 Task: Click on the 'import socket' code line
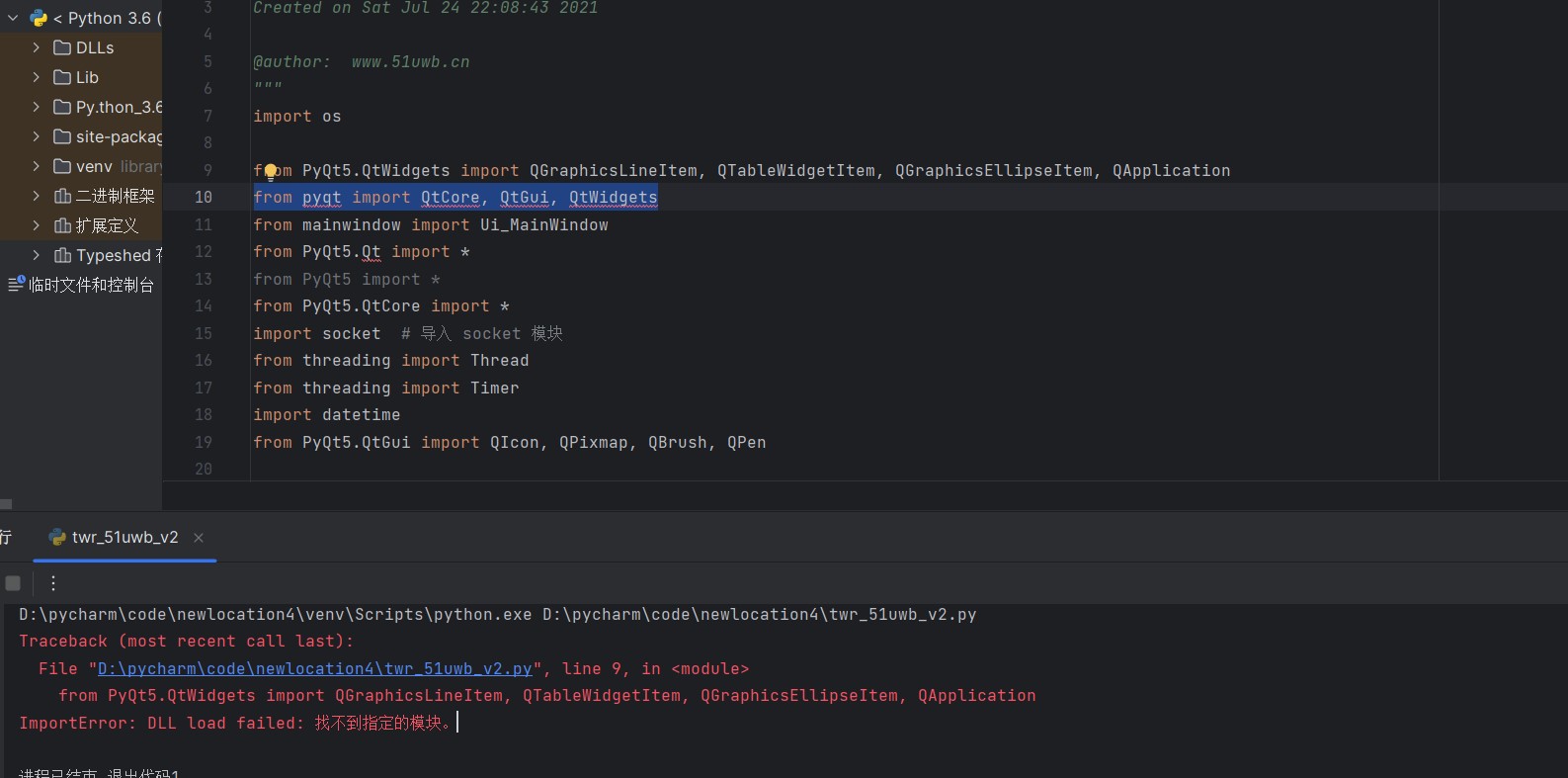pyautogui.click(x=316, y=334)
